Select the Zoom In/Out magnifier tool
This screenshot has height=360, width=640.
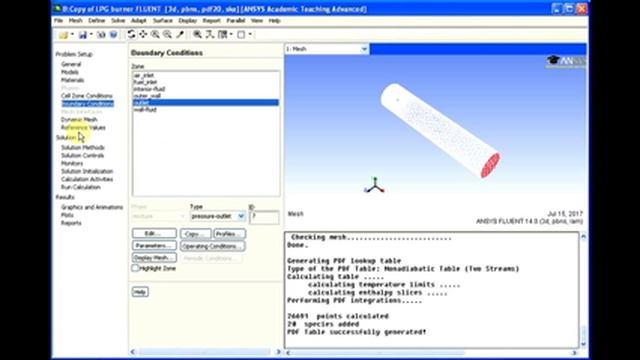tap(155, 35)
